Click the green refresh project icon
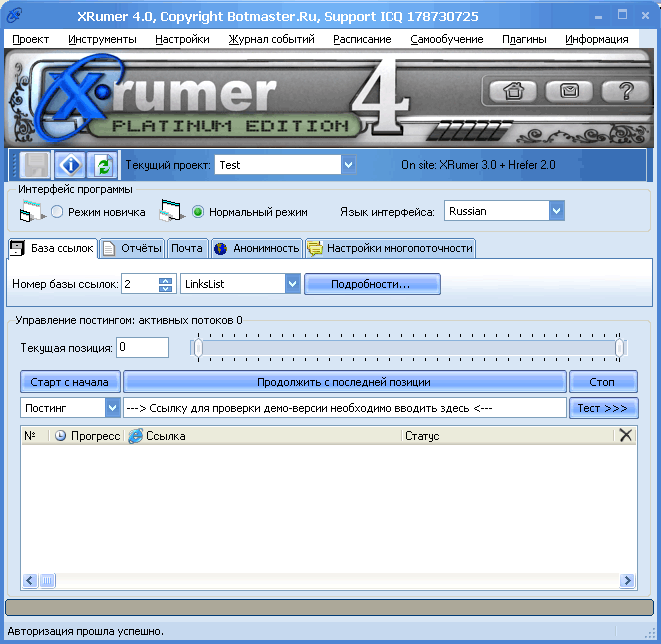Image resolution: width=661 pixels, height=644 pixels. [103, 165]
